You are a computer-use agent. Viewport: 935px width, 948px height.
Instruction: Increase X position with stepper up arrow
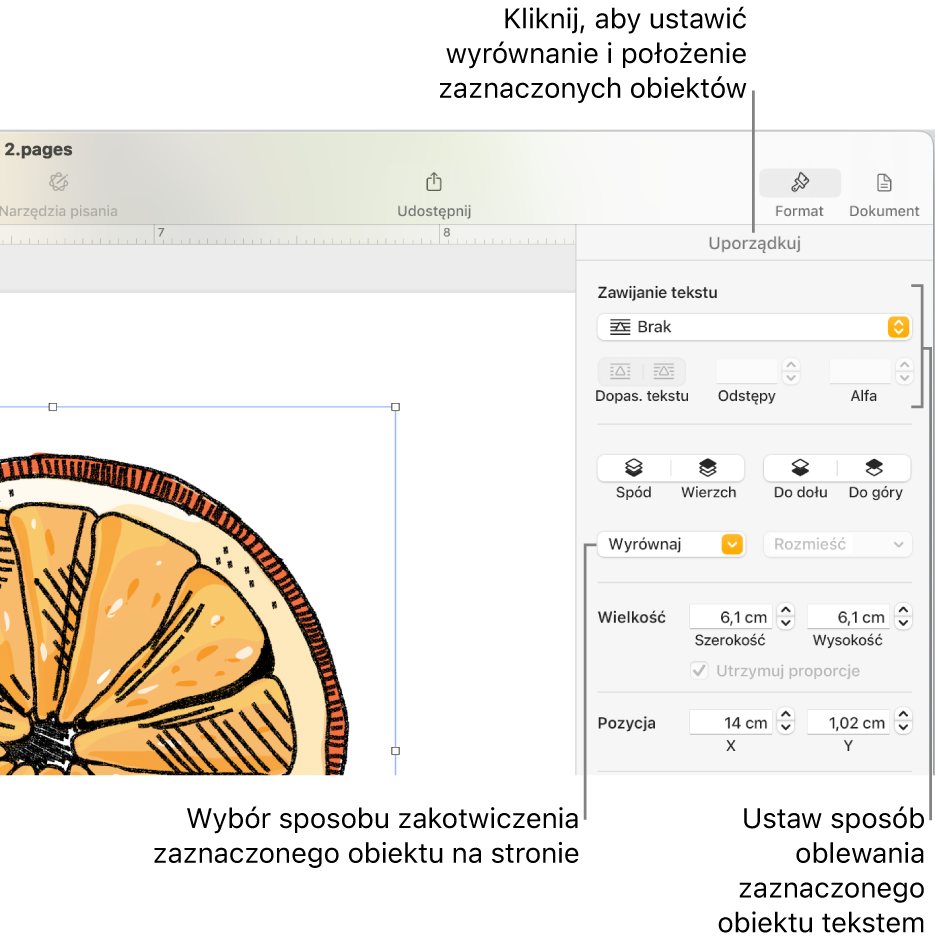(x=786, y=715)
